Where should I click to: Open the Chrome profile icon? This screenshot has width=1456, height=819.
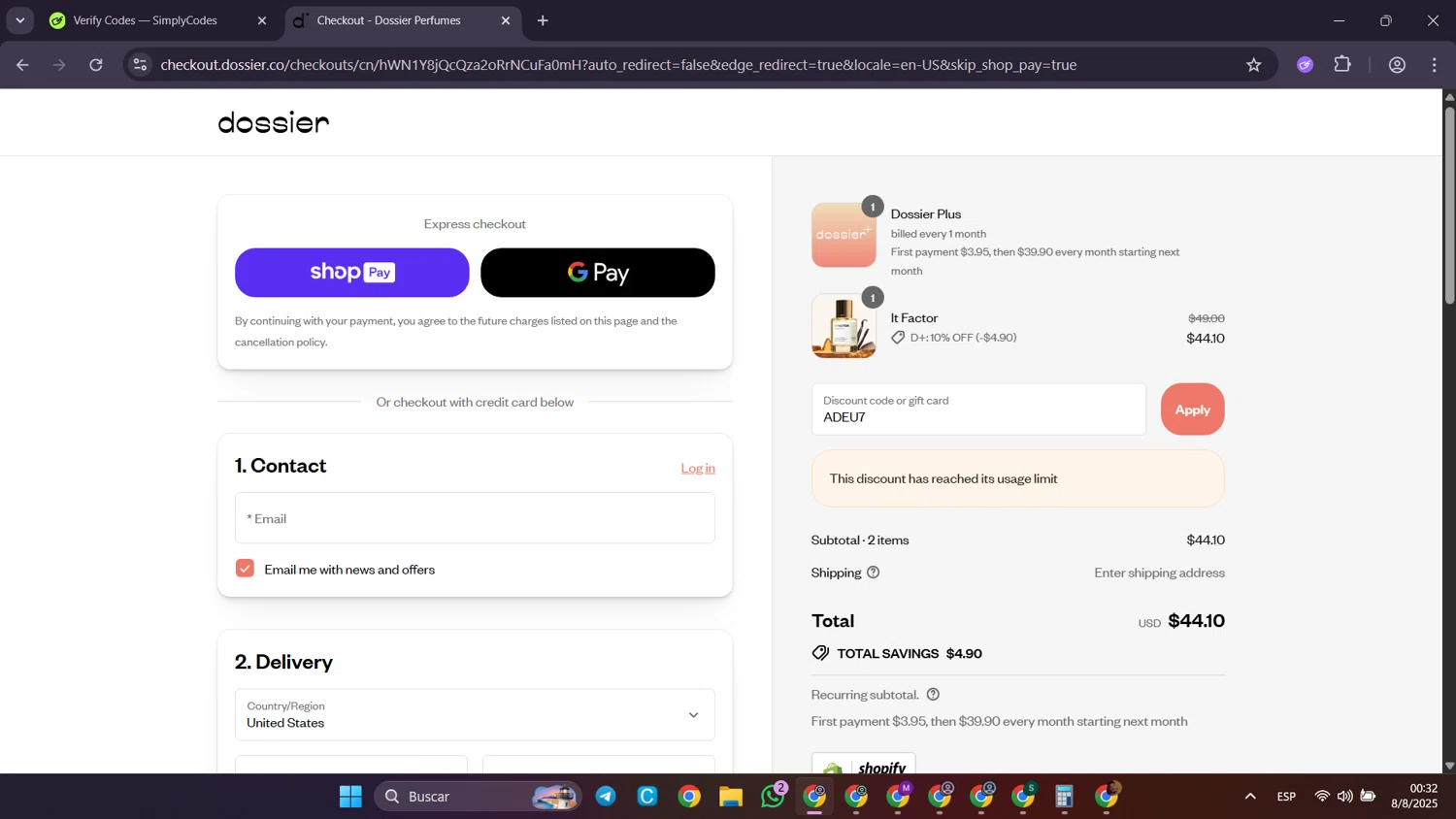[1398, 65]
